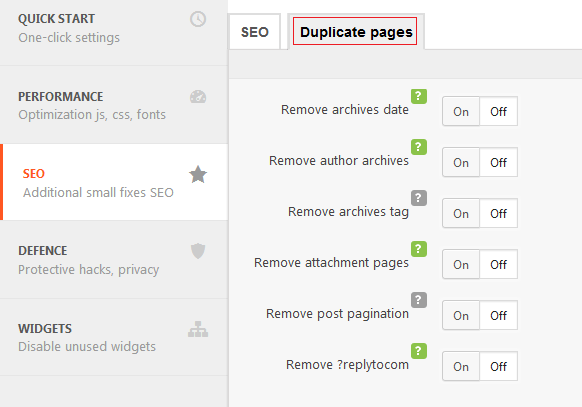Viewport: 582px width, 407px height.
Task: Switch to the SEO tab
Action: [255, 32]
